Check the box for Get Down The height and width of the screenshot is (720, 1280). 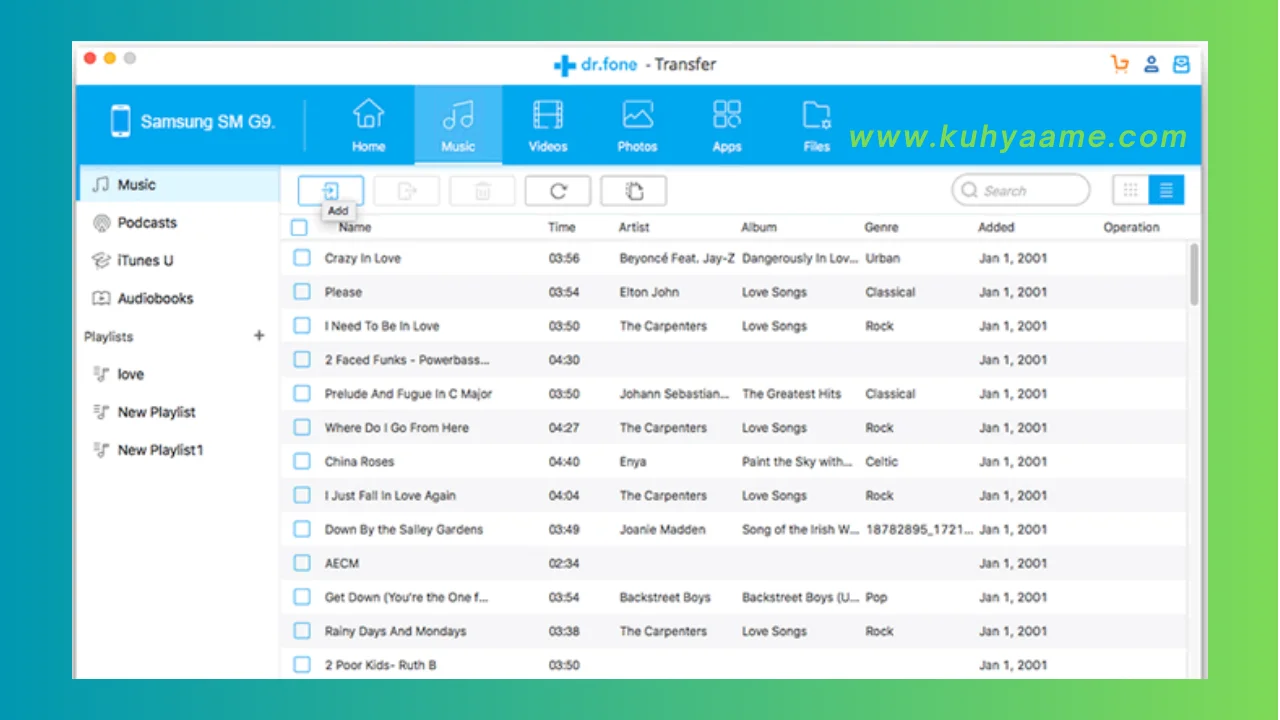click(302, 598)
